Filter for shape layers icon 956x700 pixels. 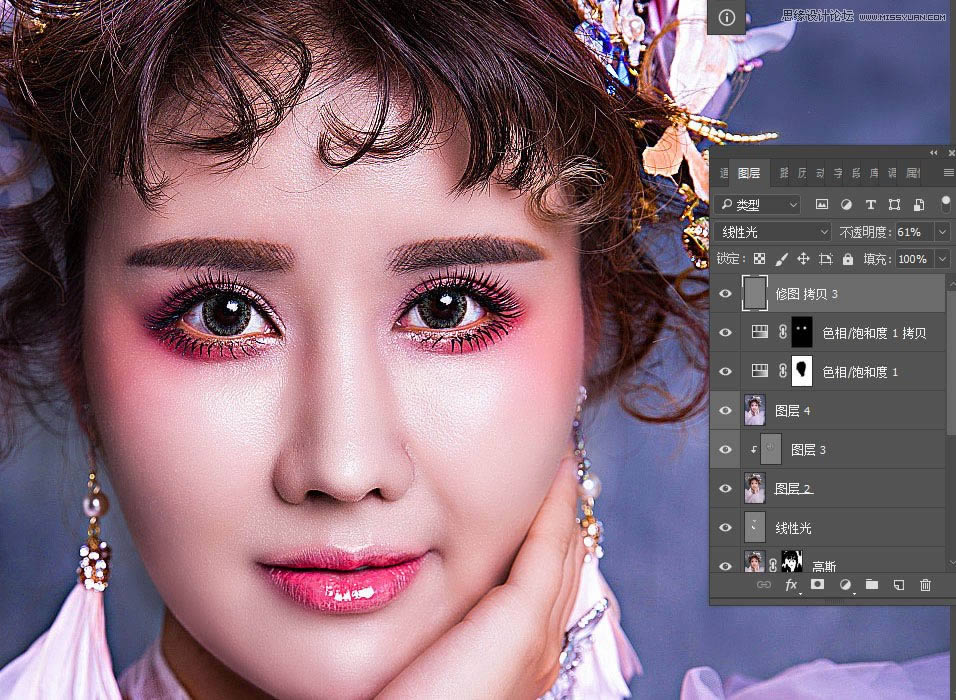(x=894, y=204)
